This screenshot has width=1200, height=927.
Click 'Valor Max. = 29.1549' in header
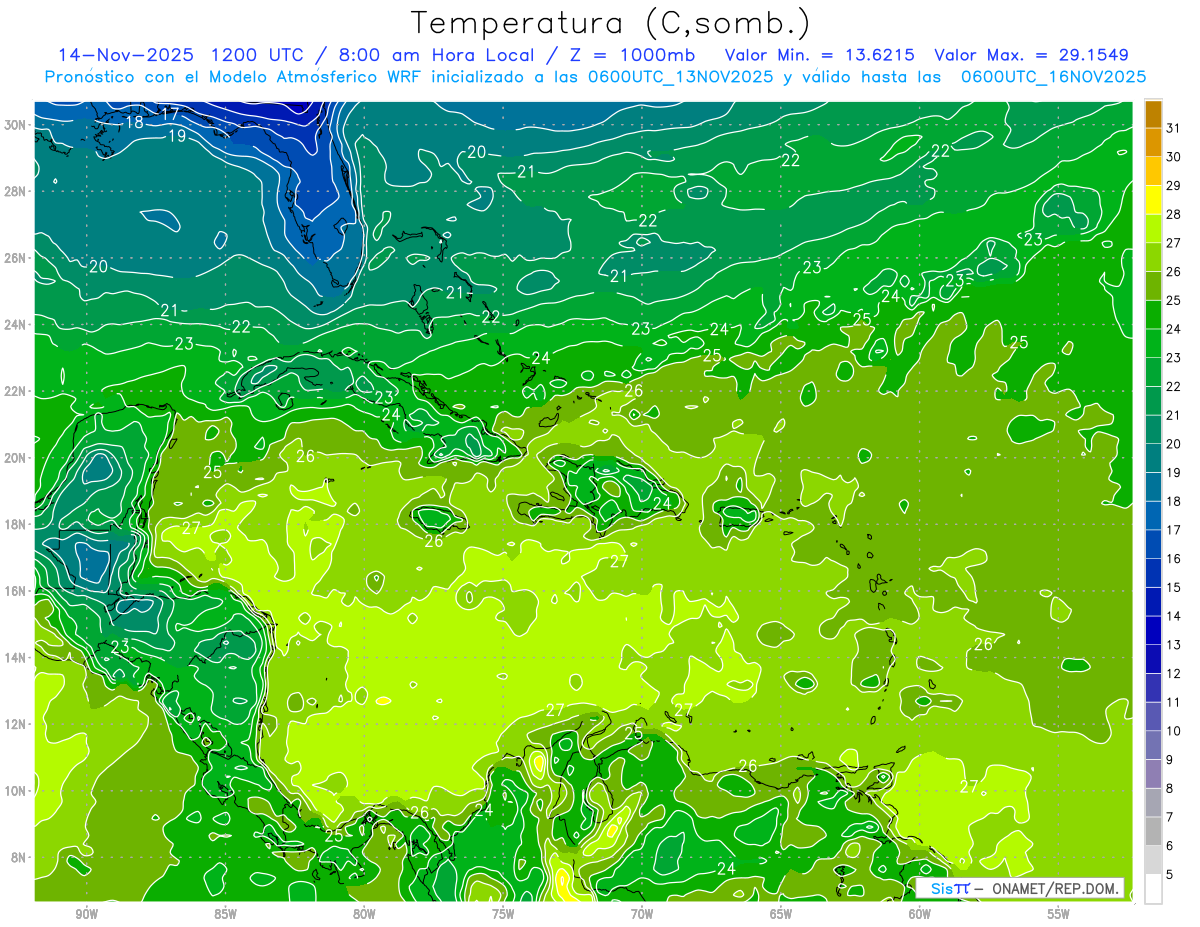click(1031, 55)
